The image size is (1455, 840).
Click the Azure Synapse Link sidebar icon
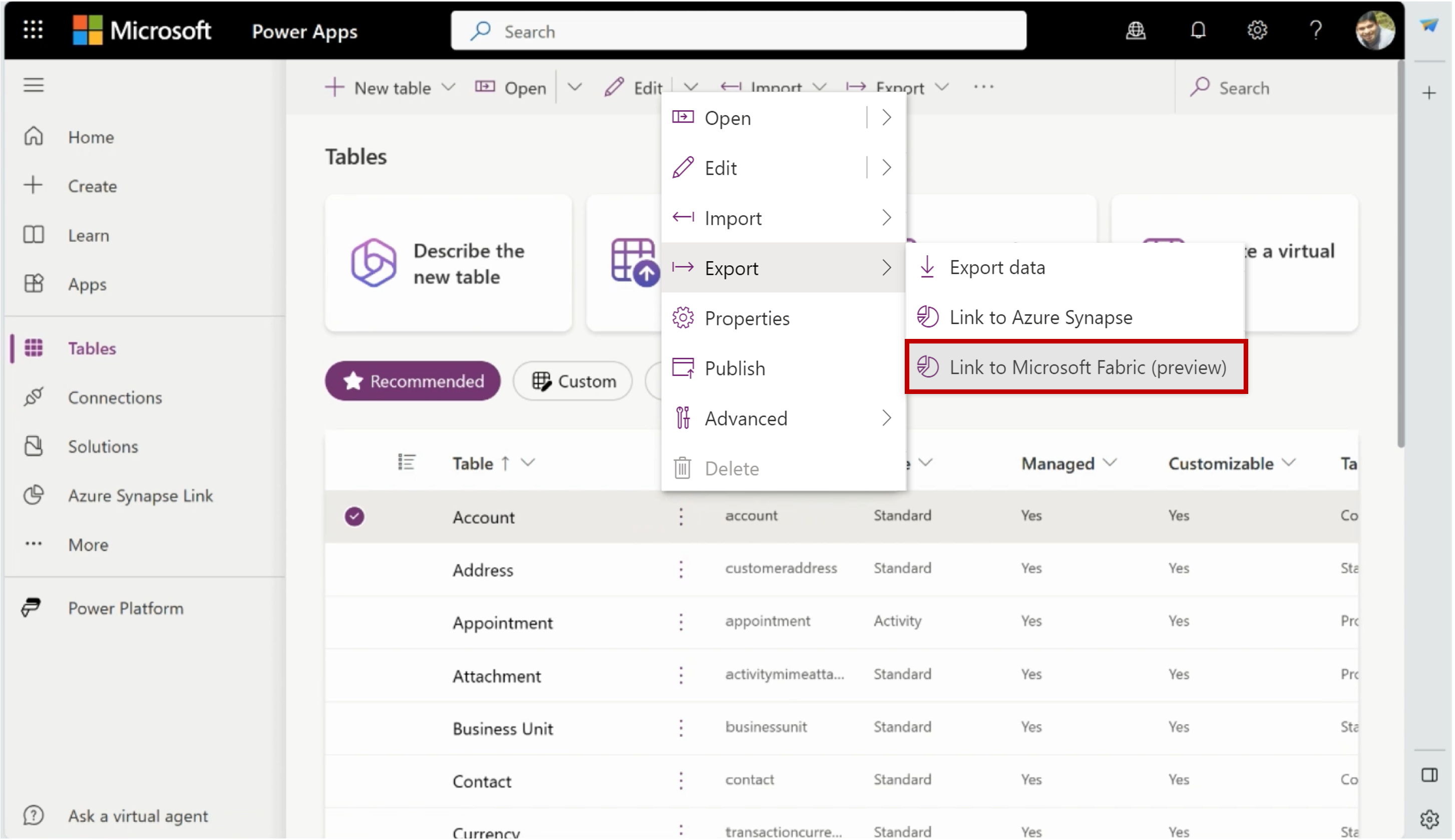(x=34, y=495)
